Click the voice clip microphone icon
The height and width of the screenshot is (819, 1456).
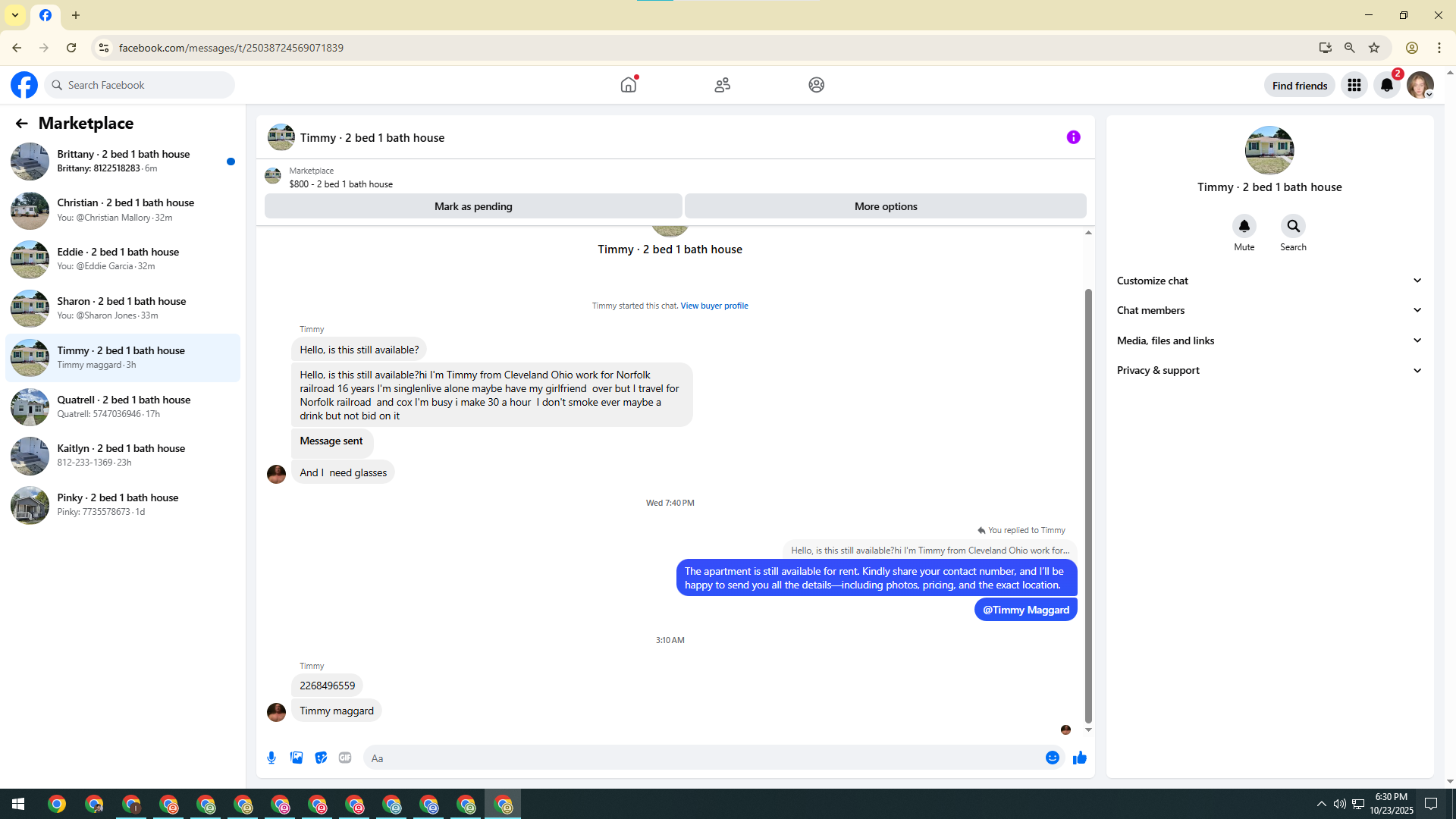pos(271,758)
